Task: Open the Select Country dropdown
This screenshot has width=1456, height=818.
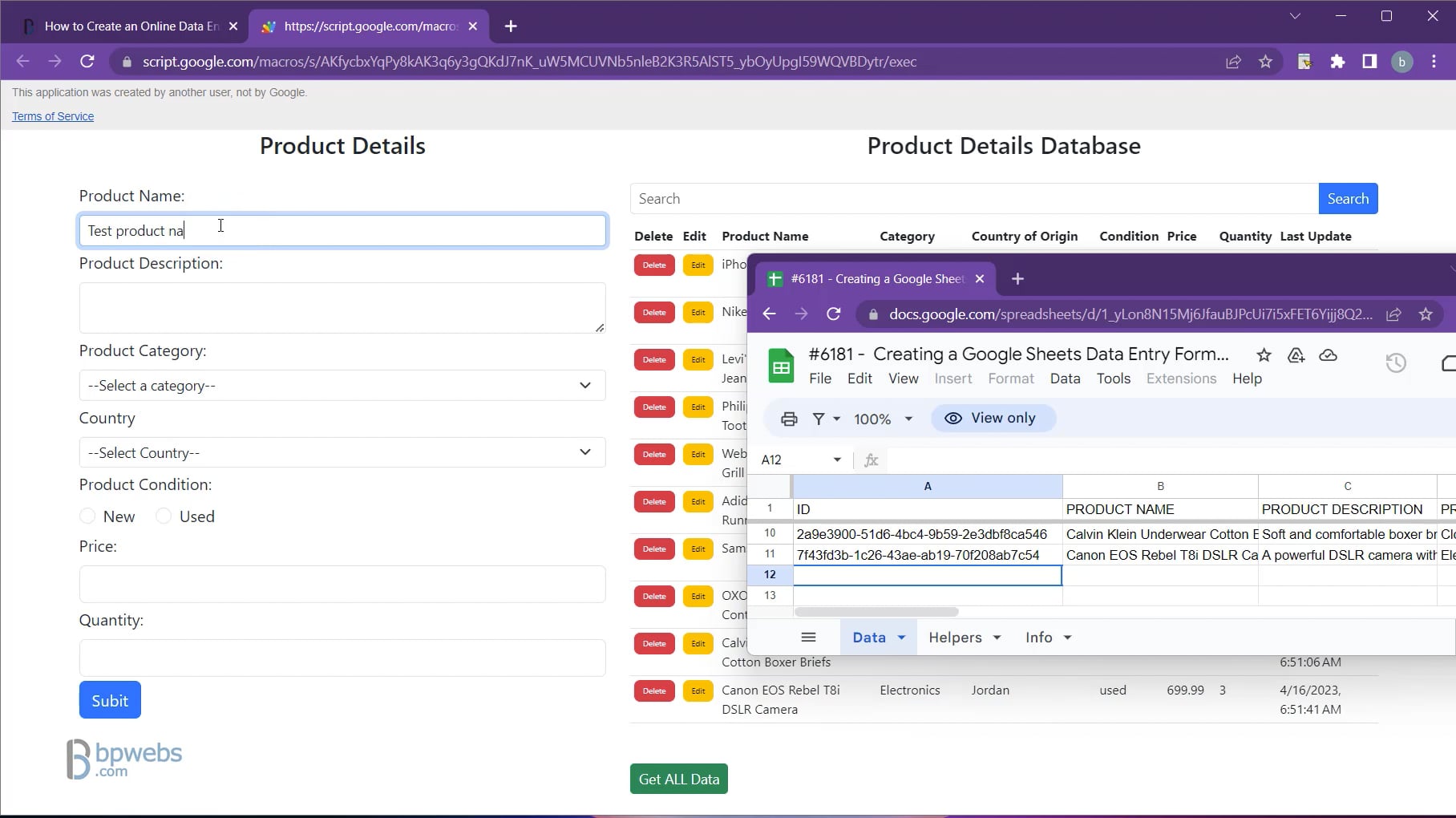Action: tap(342, 453)
